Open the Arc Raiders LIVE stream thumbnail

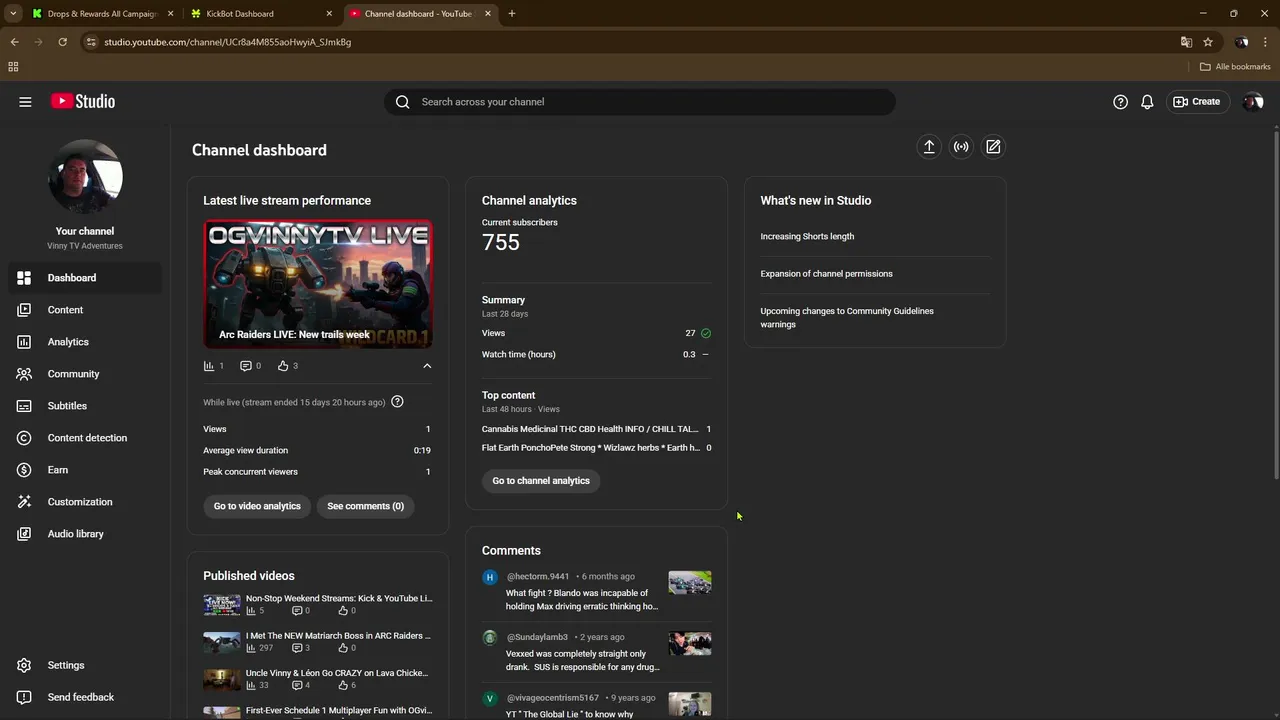coord(318,284)
